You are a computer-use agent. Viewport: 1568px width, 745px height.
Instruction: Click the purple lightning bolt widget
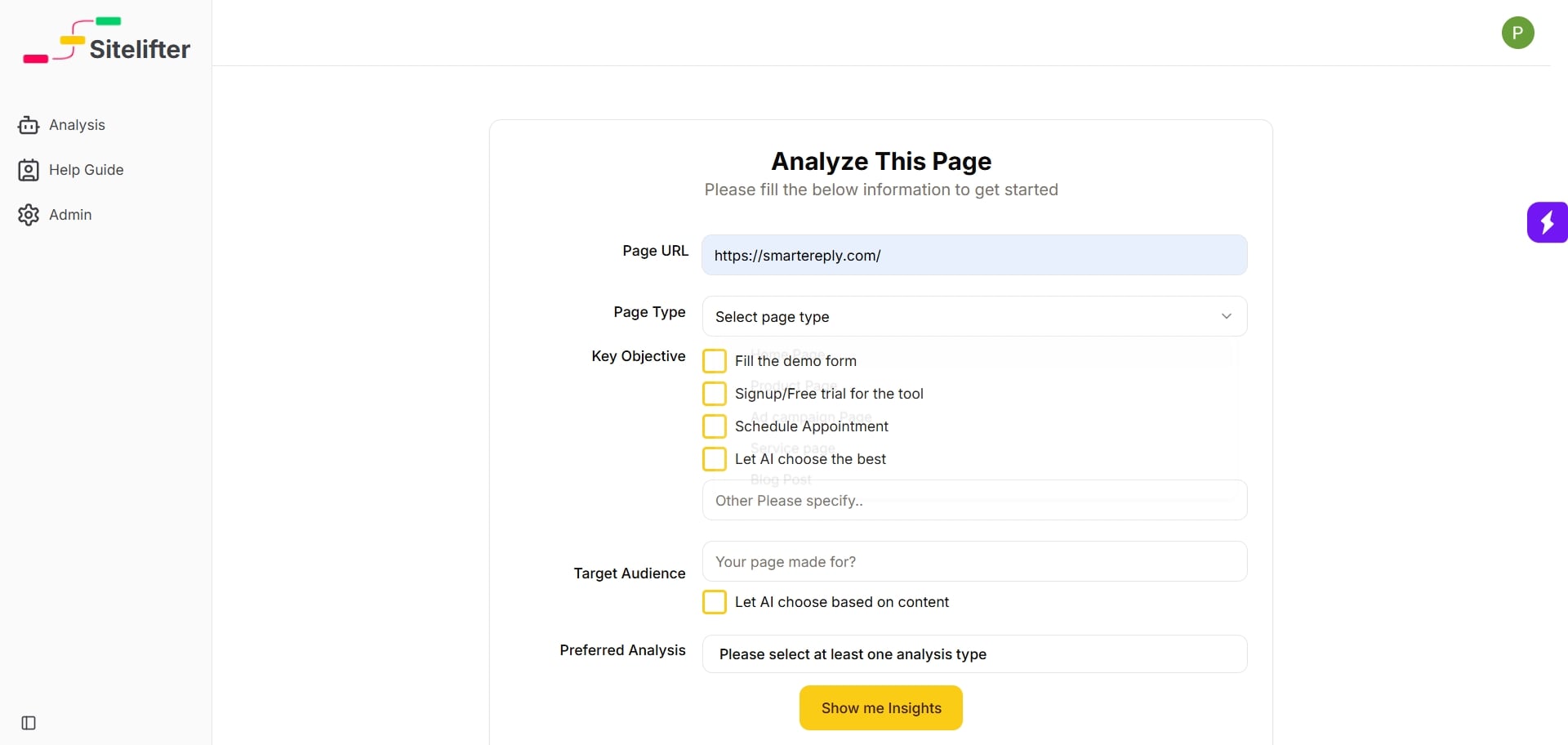pos(1547,222)
